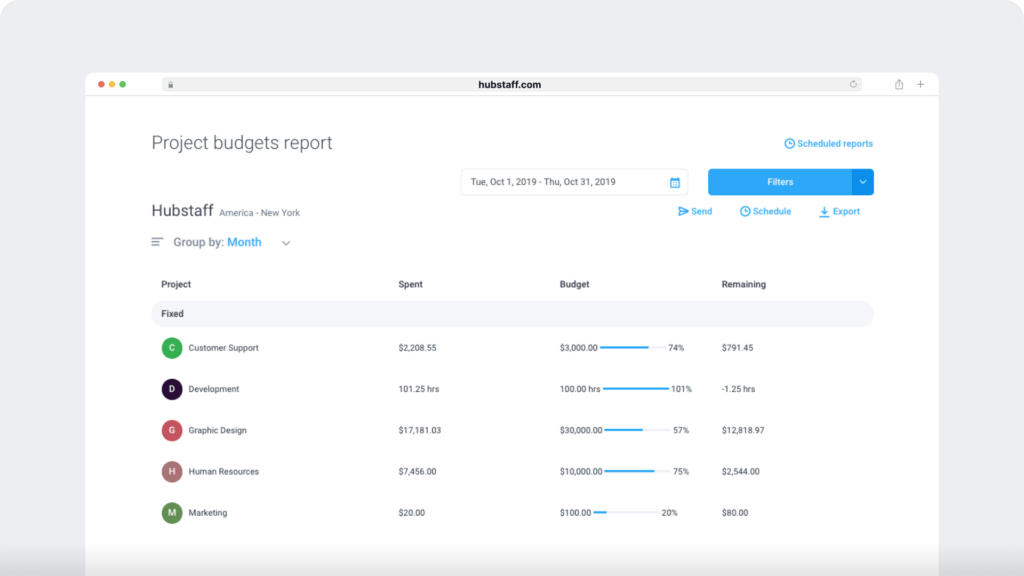Select the Customer Support project avatar icon
Viewport: 1024px width, 576px height.
170,348
